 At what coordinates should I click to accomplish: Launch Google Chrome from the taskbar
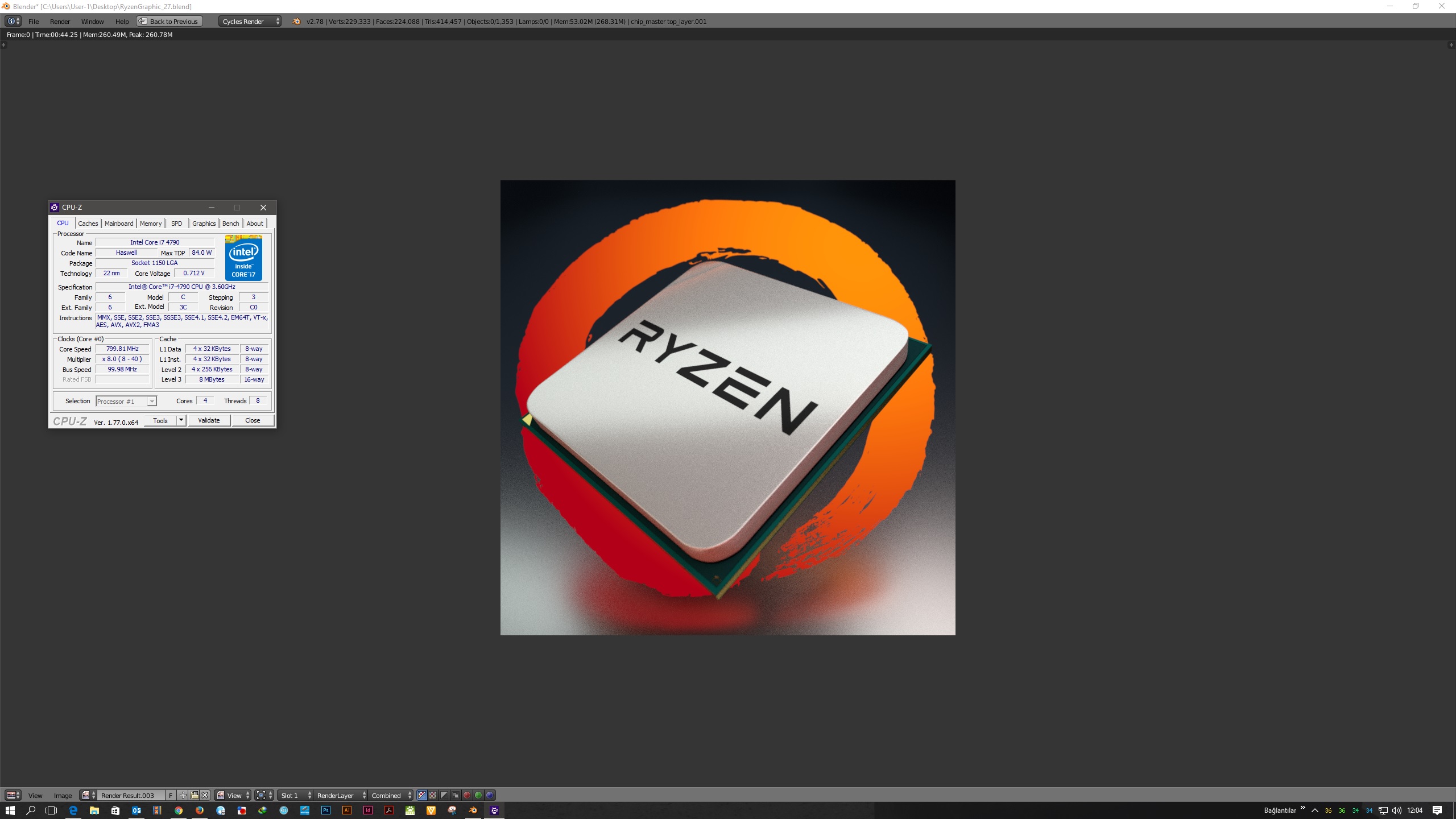[x=178, y=810]
